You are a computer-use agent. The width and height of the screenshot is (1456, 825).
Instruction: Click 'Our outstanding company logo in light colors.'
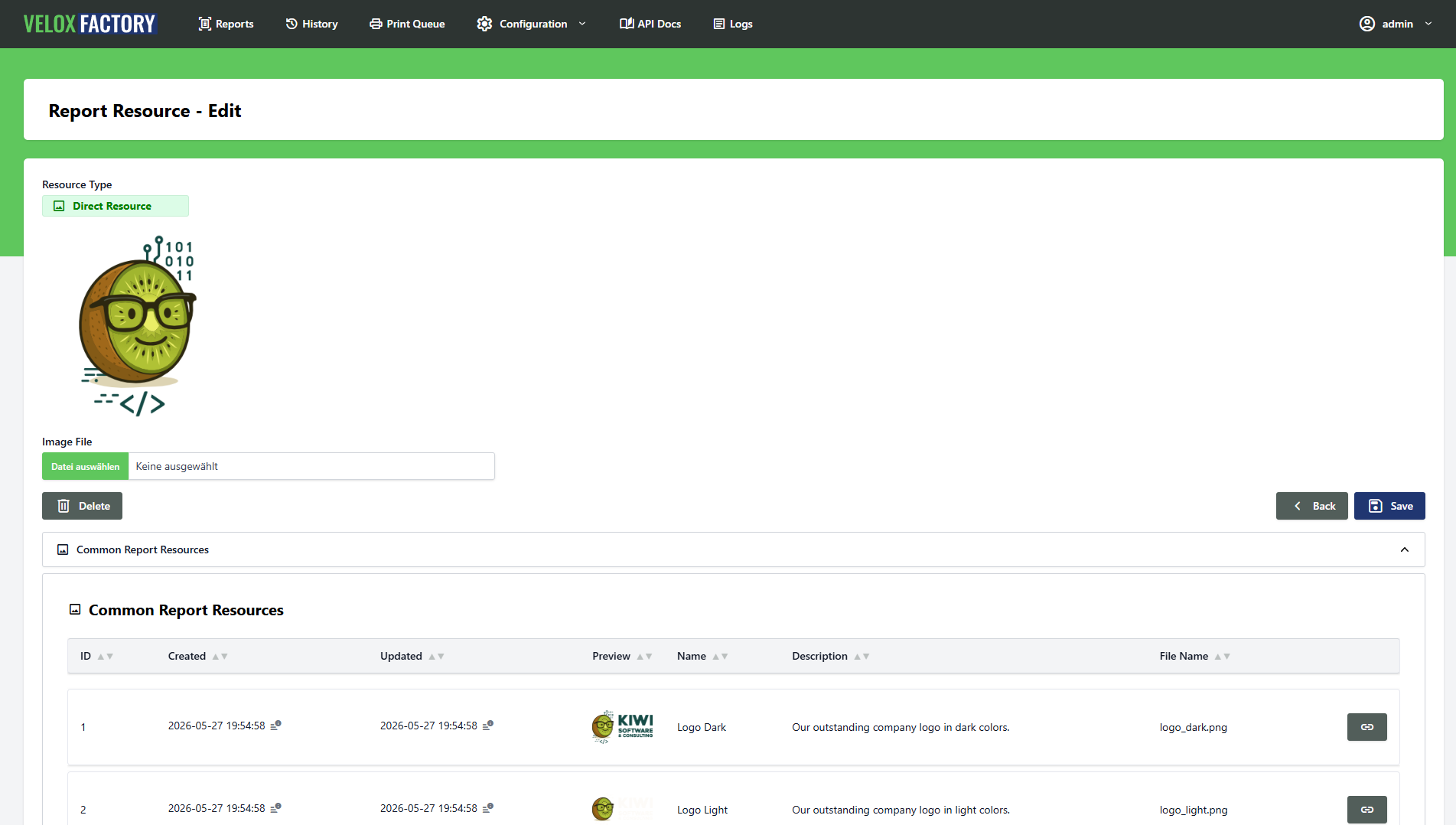(x=901, y=810)
